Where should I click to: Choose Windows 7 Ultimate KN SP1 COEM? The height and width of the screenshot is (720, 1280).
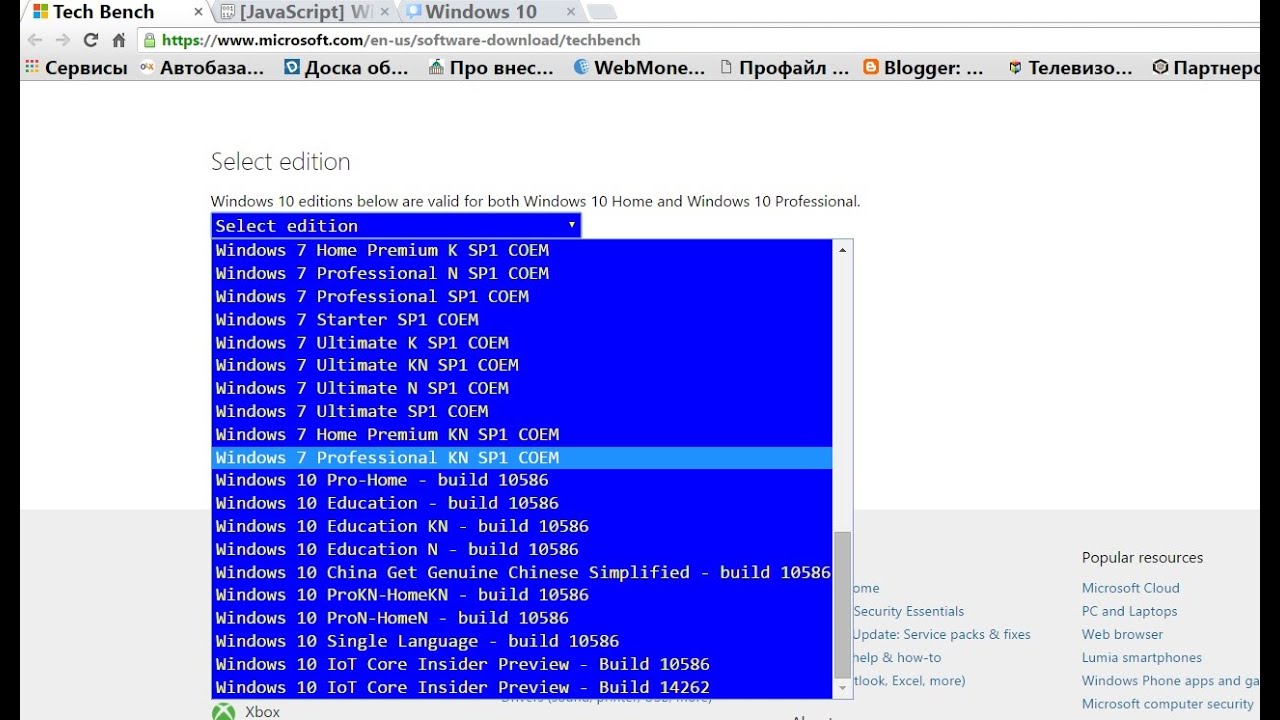[522, 365]
